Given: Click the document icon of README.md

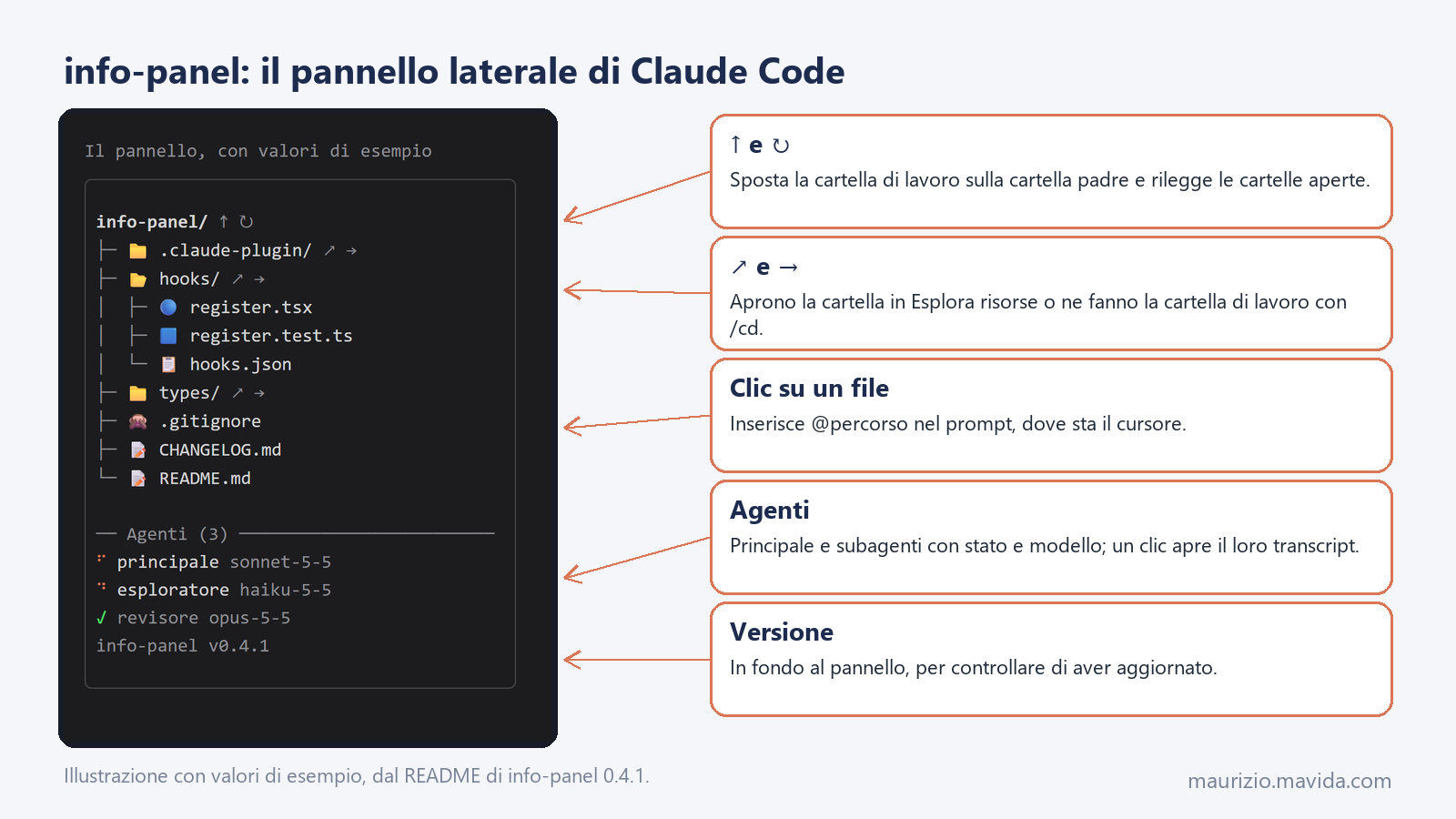Looking at the screenshot, I should 138,478.
